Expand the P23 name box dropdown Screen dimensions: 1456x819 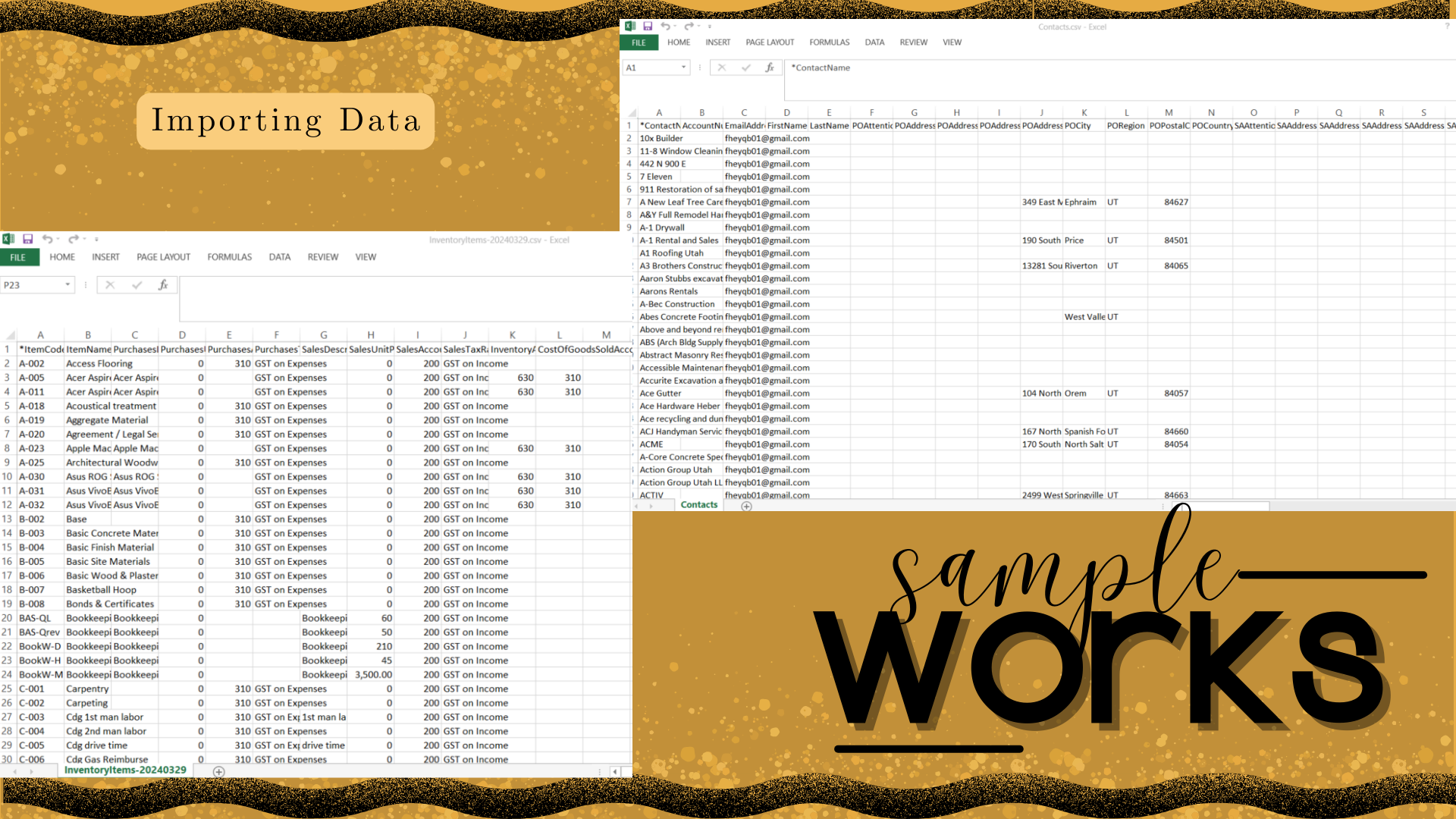[x=67, y=285]
